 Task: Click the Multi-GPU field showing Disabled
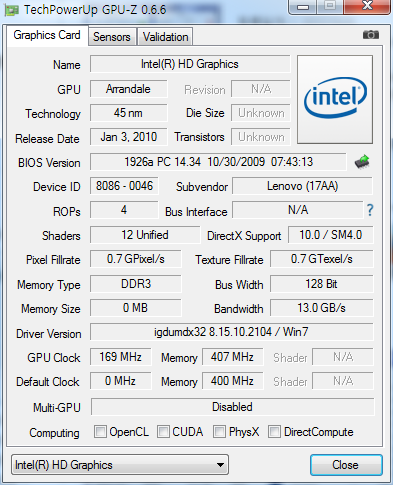pos(232,407)
